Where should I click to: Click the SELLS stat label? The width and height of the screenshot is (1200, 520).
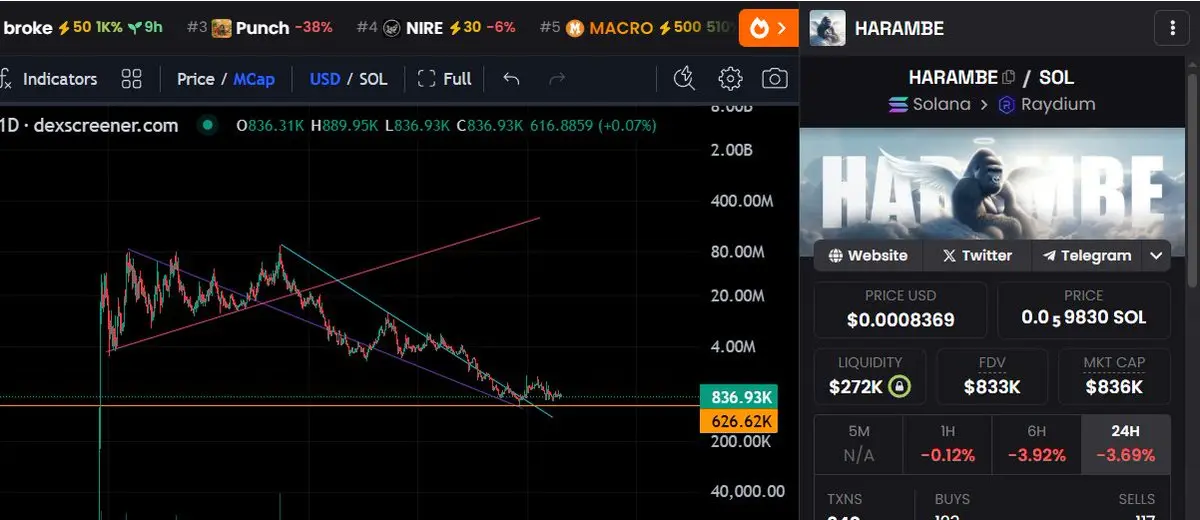pos(1137,499)
